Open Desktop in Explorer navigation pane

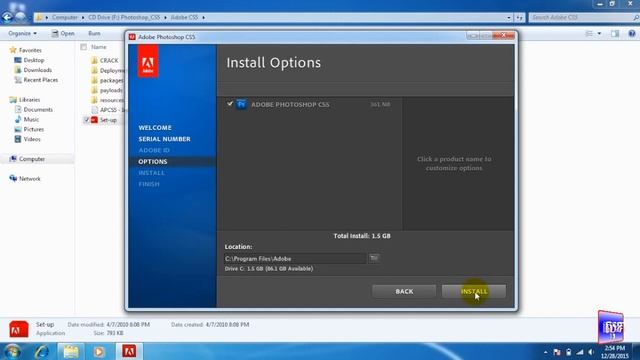pos(33,60)
